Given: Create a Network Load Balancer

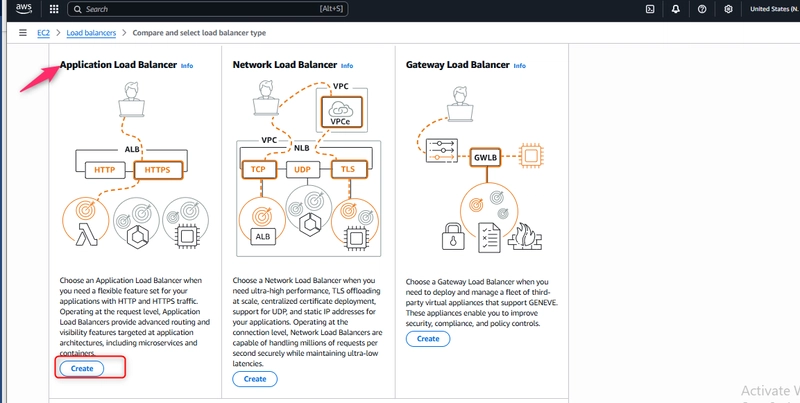Looking at the screenshot, I should 255,379.
